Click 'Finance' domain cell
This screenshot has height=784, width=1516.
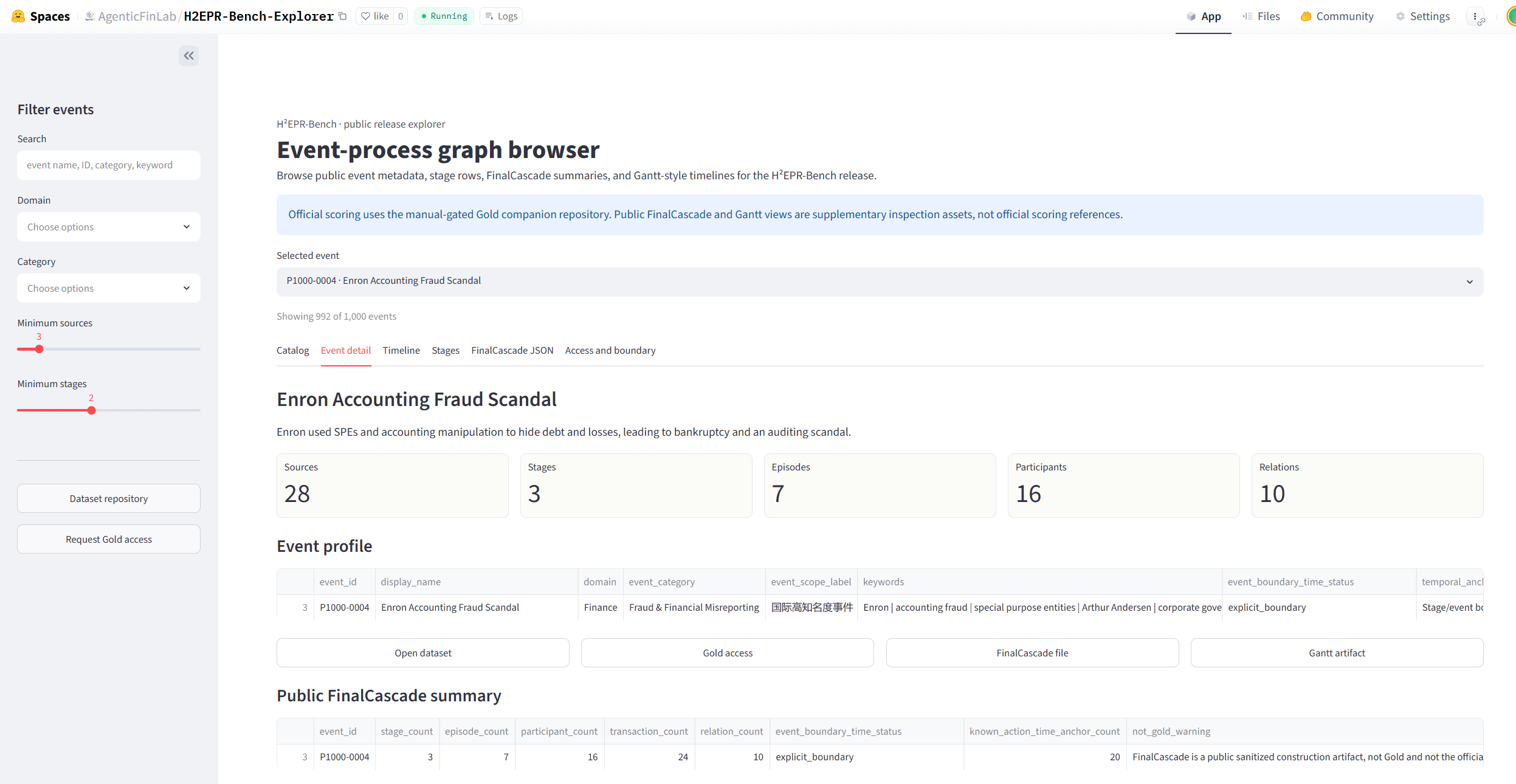click(601, 607)
